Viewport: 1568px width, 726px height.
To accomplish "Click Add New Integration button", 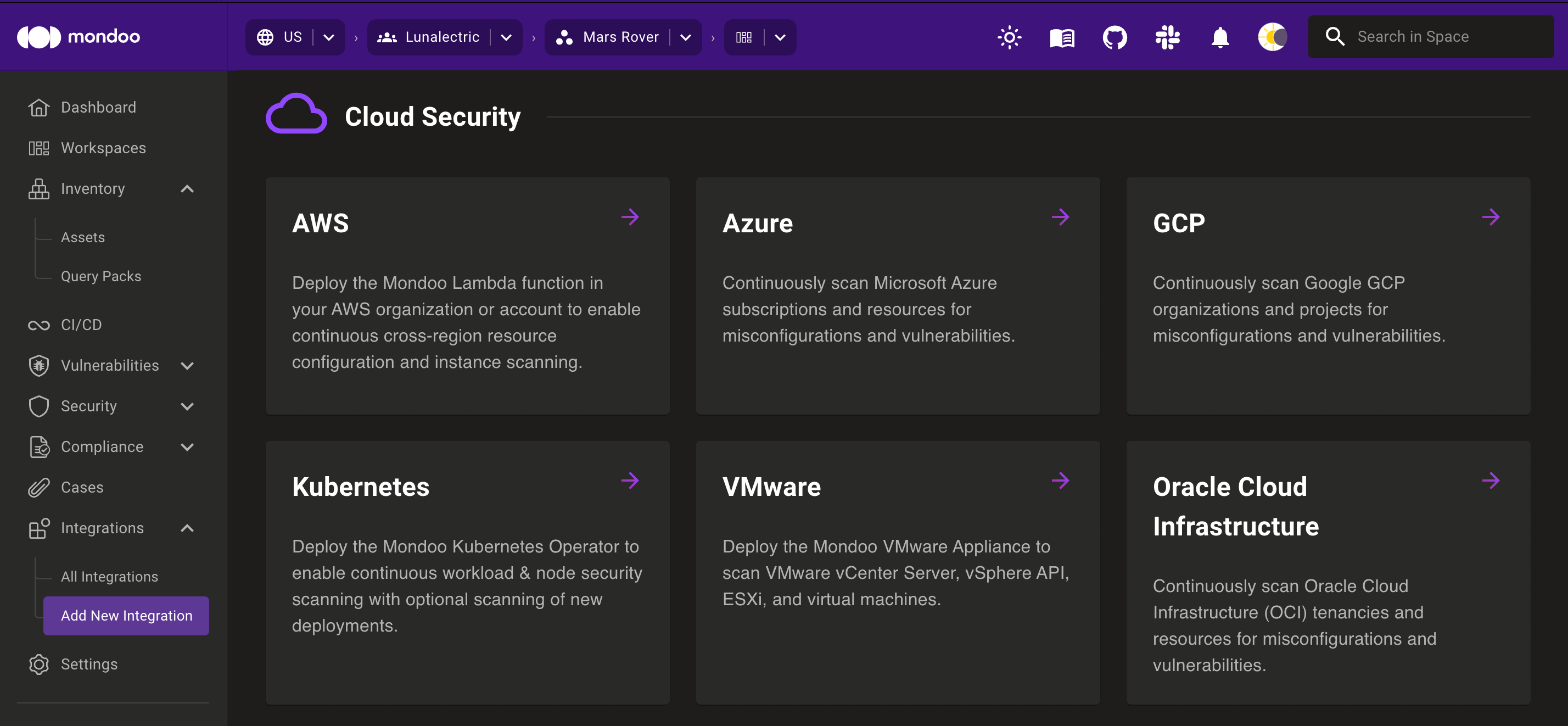I will click(x=127, y=615).
